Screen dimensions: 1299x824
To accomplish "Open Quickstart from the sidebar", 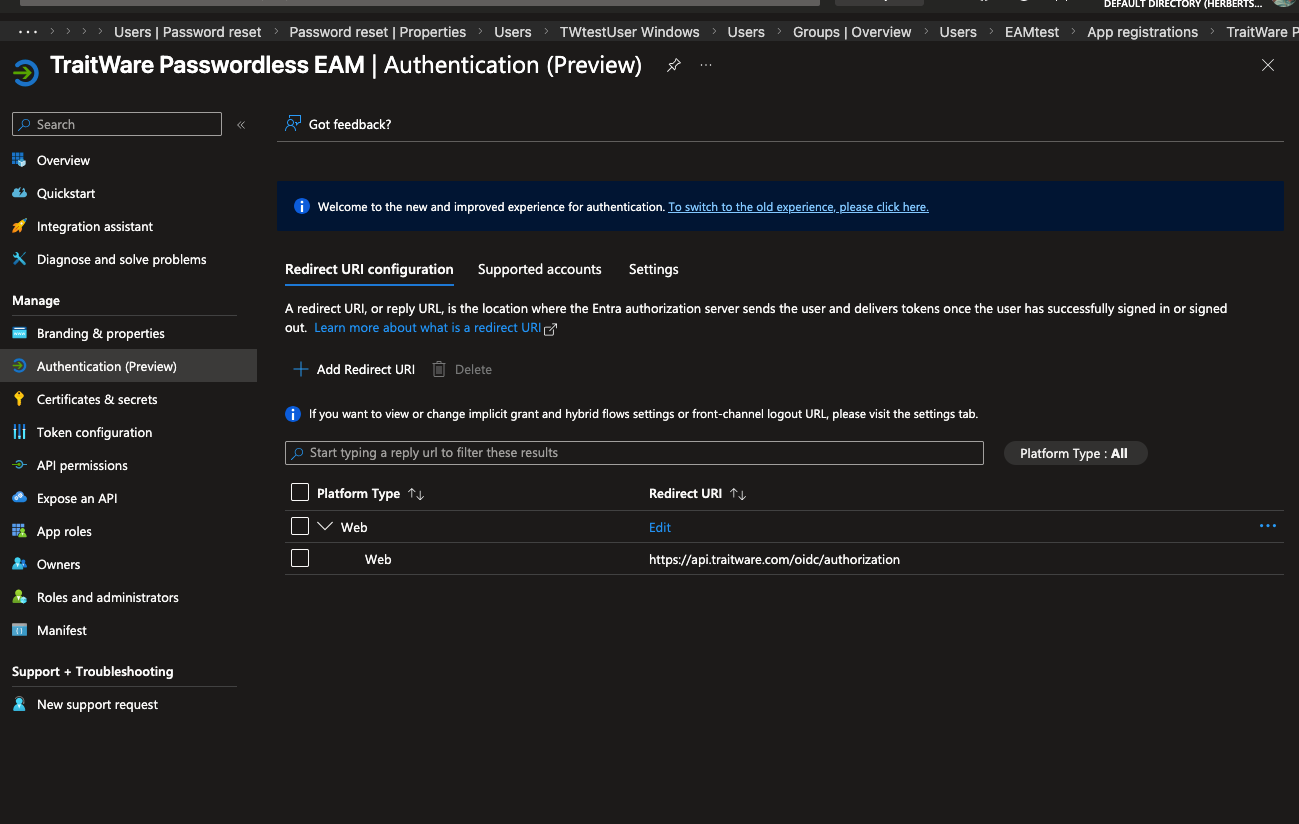I will tap(66, 193).
